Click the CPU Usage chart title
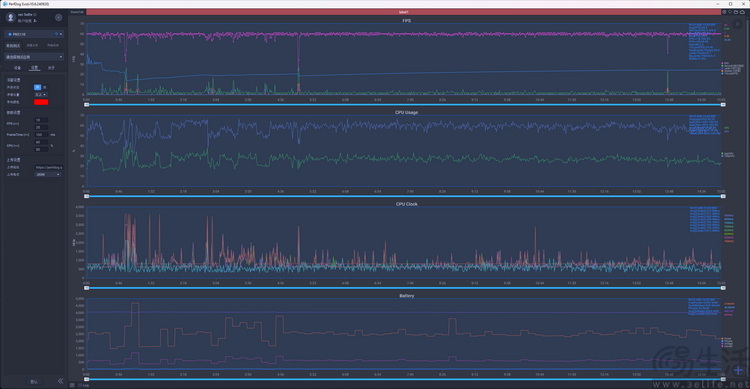 point(406,112)
